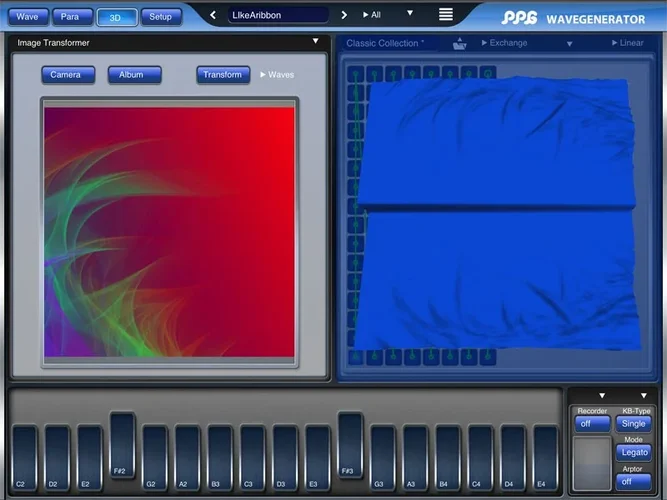Play the B4 key

pos(448,458)
